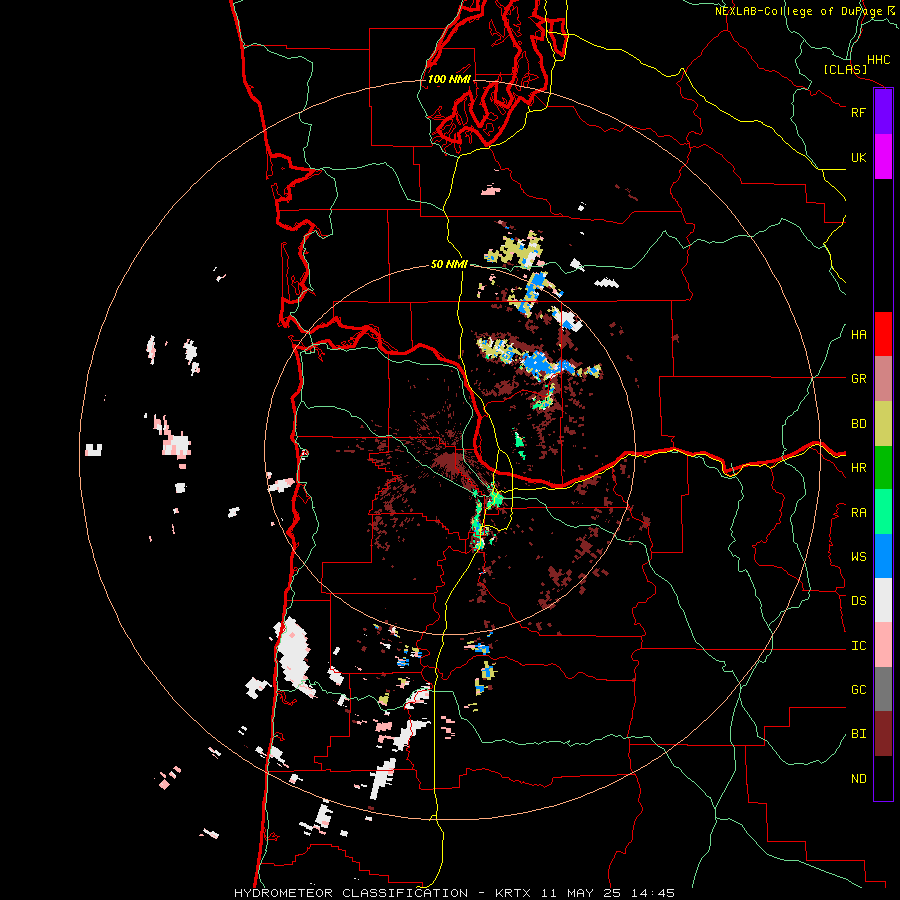Screen dimensions: 900x900
Task: Click the WS legend label
Action: pos(858,557)
